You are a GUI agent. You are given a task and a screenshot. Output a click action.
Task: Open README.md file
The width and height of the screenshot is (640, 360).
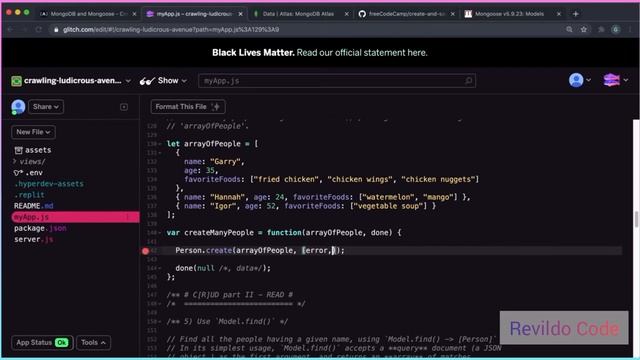[33, 206]
